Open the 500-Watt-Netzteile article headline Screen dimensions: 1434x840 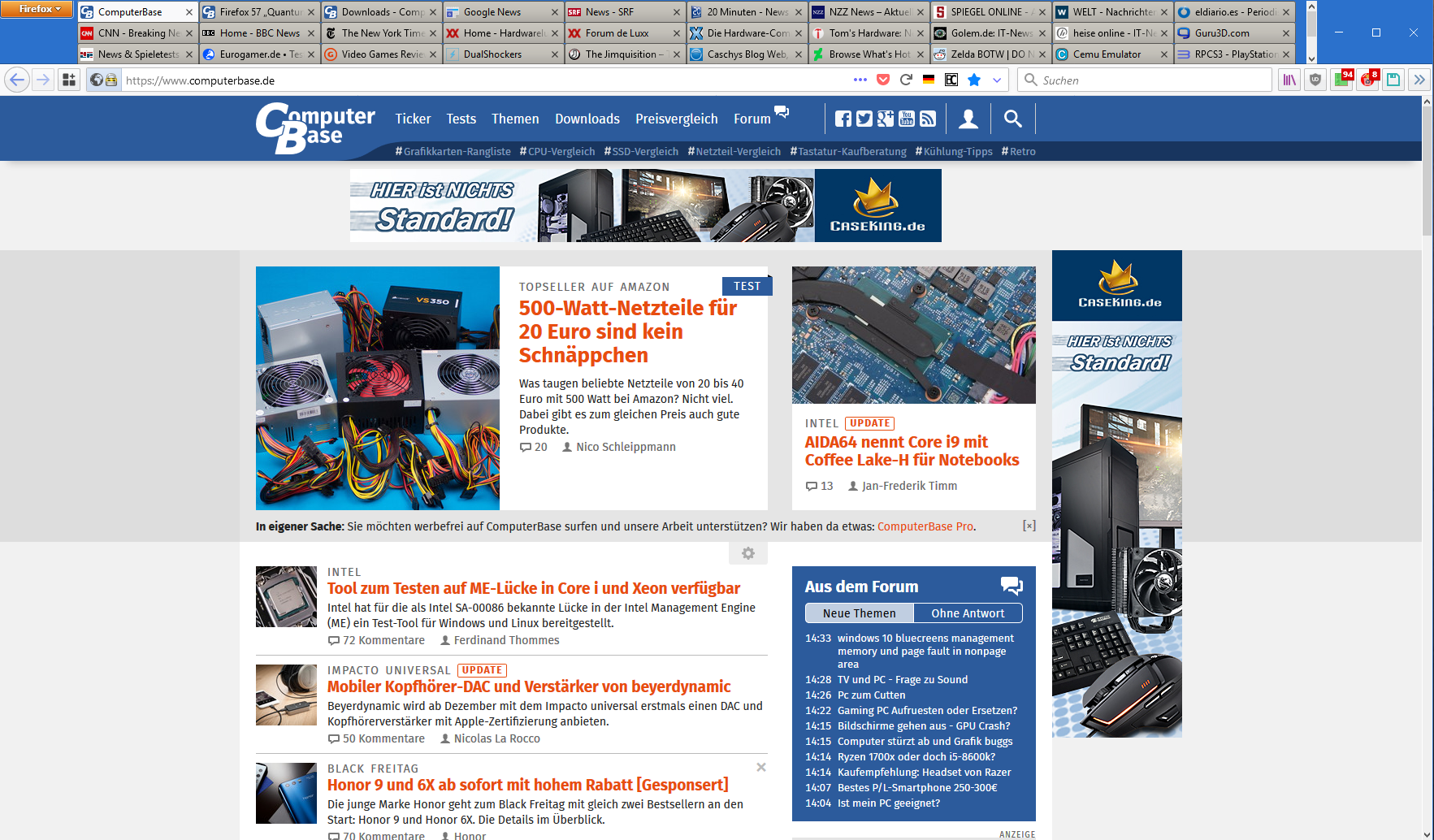pos(628,331)
